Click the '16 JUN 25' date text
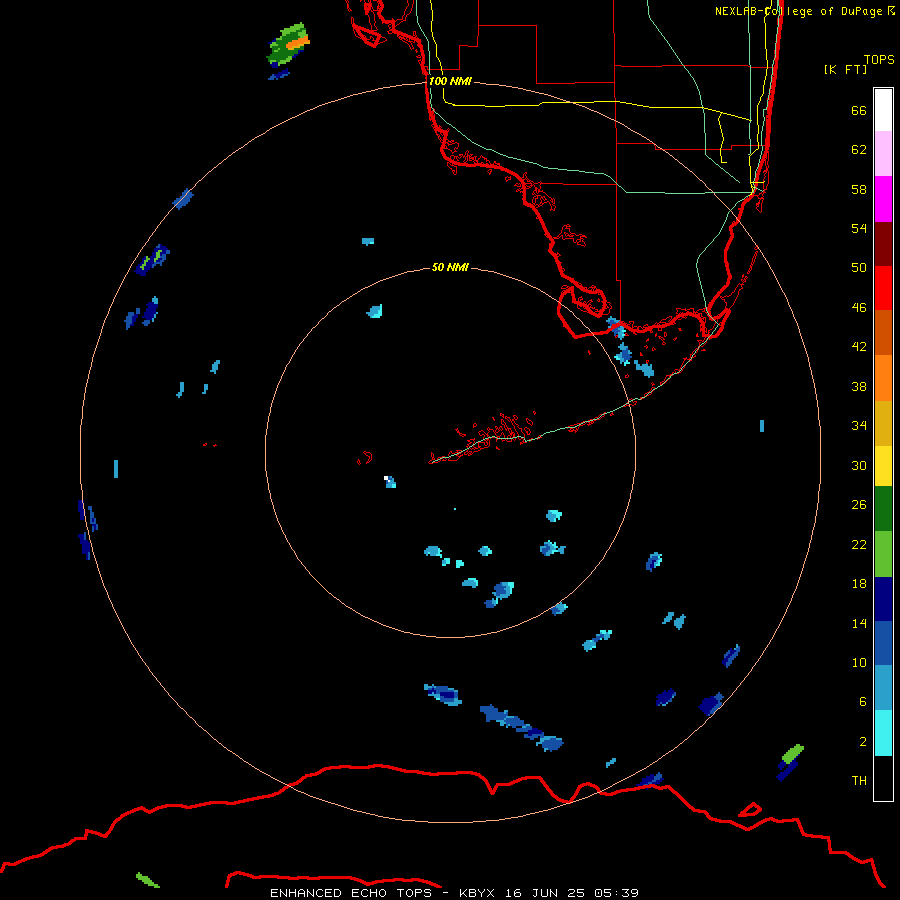 pos(545,893)
